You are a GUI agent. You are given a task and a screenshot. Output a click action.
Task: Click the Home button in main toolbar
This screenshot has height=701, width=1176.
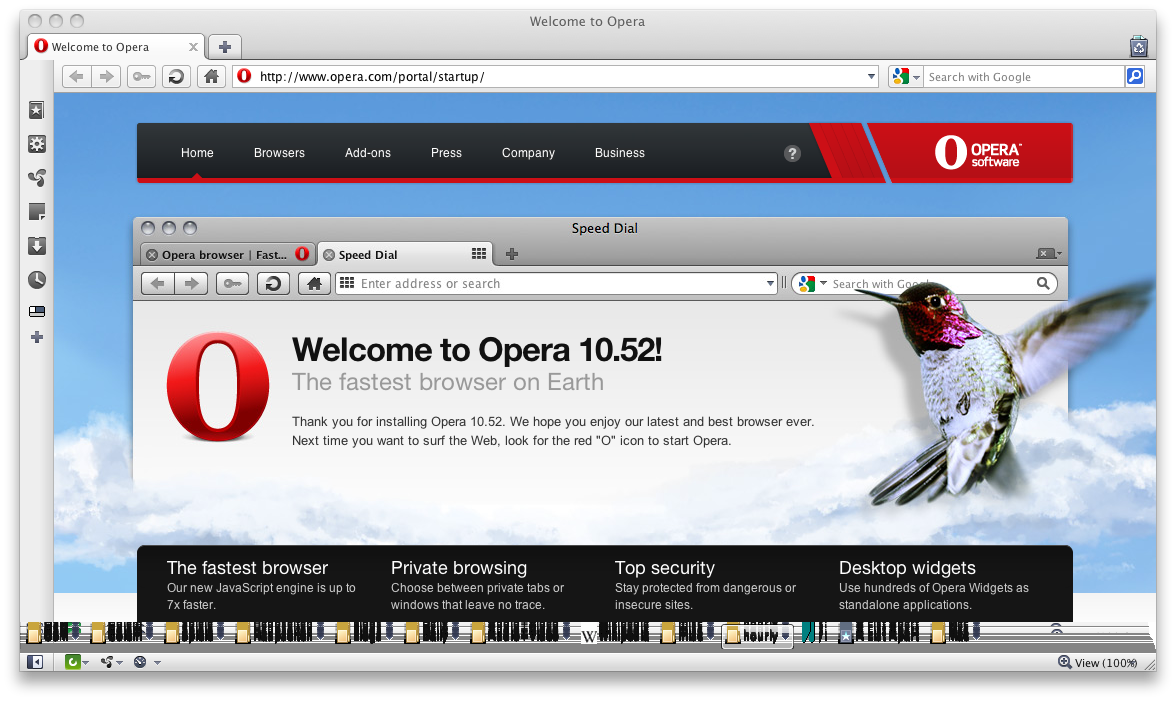click(x=210, y=77)
